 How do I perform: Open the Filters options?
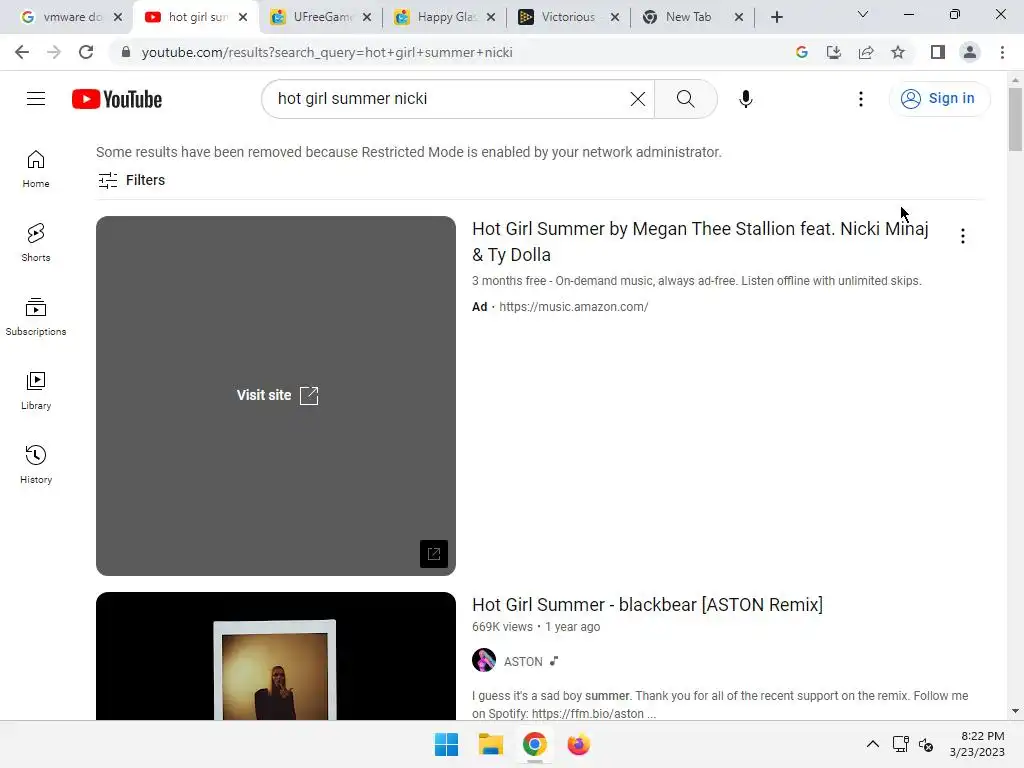click(x=131, y=180)
